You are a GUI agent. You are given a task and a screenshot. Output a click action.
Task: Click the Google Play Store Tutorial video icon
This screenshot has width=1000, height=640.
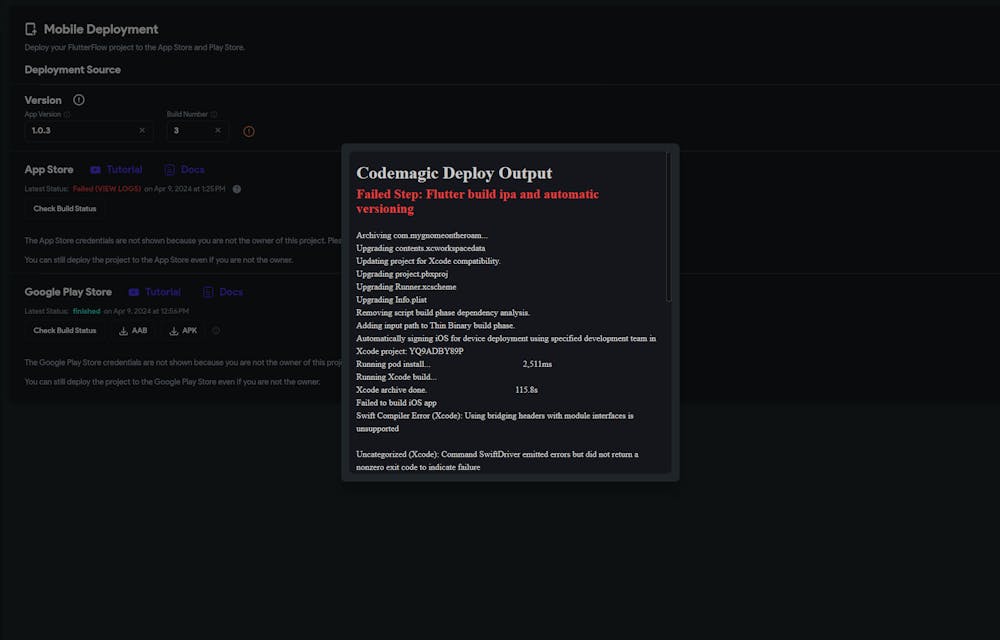[x=134, y=292]
